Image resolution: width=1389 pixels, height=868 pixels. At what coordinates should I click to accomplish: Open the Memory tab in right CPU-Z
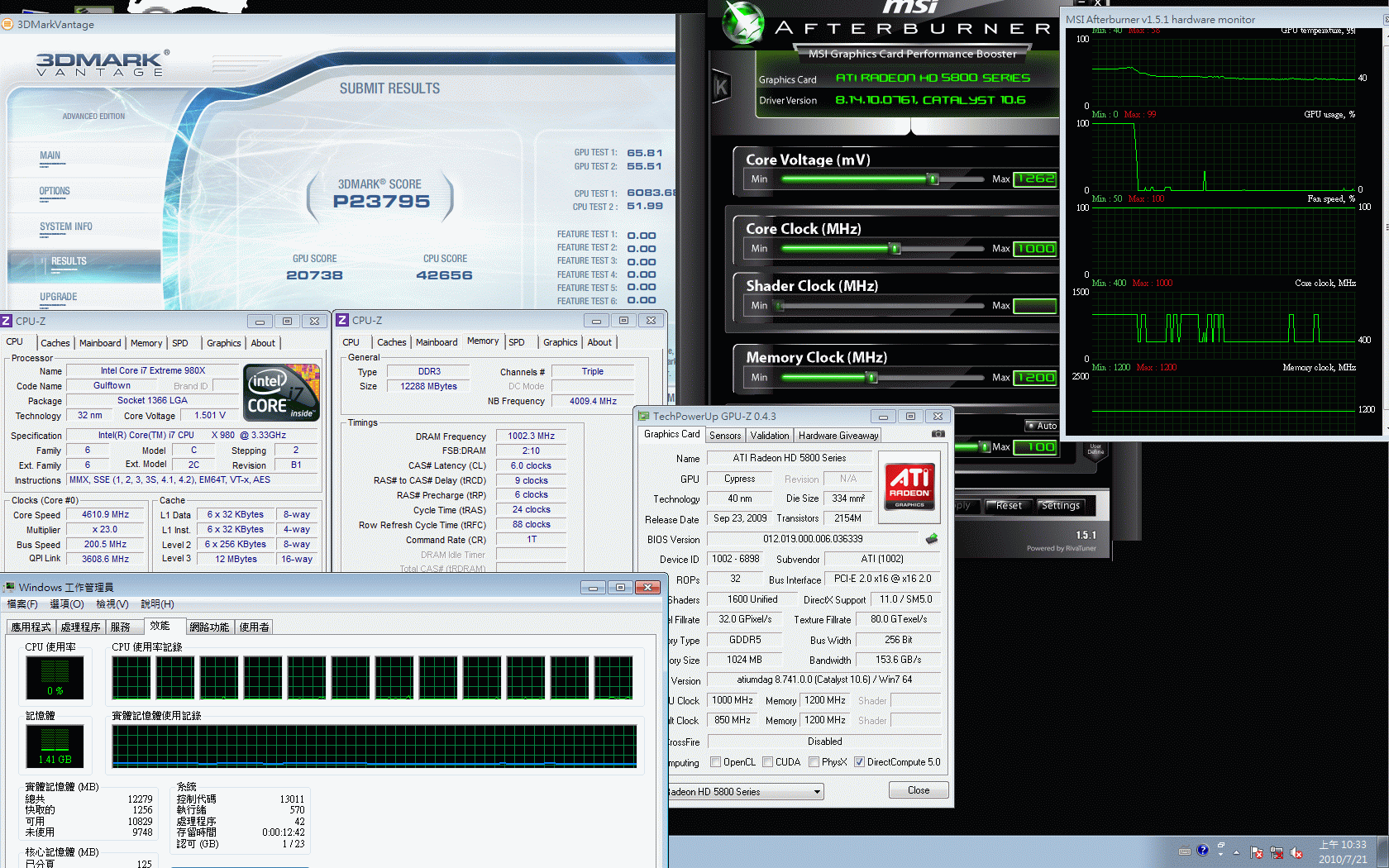click(x=483, y=341)
